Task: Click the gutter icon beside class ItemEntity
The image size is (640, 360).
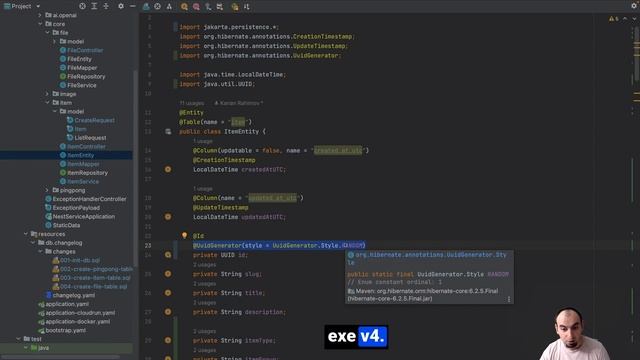Action: click(x=168, y=131)
